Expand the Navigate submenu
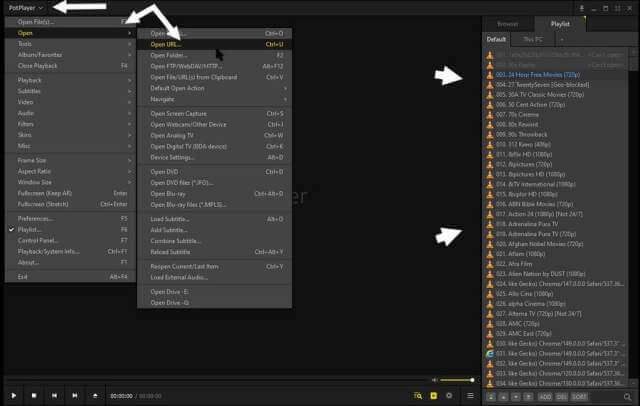This screenshot has width=640, height=406. click(x=214, y=99)
